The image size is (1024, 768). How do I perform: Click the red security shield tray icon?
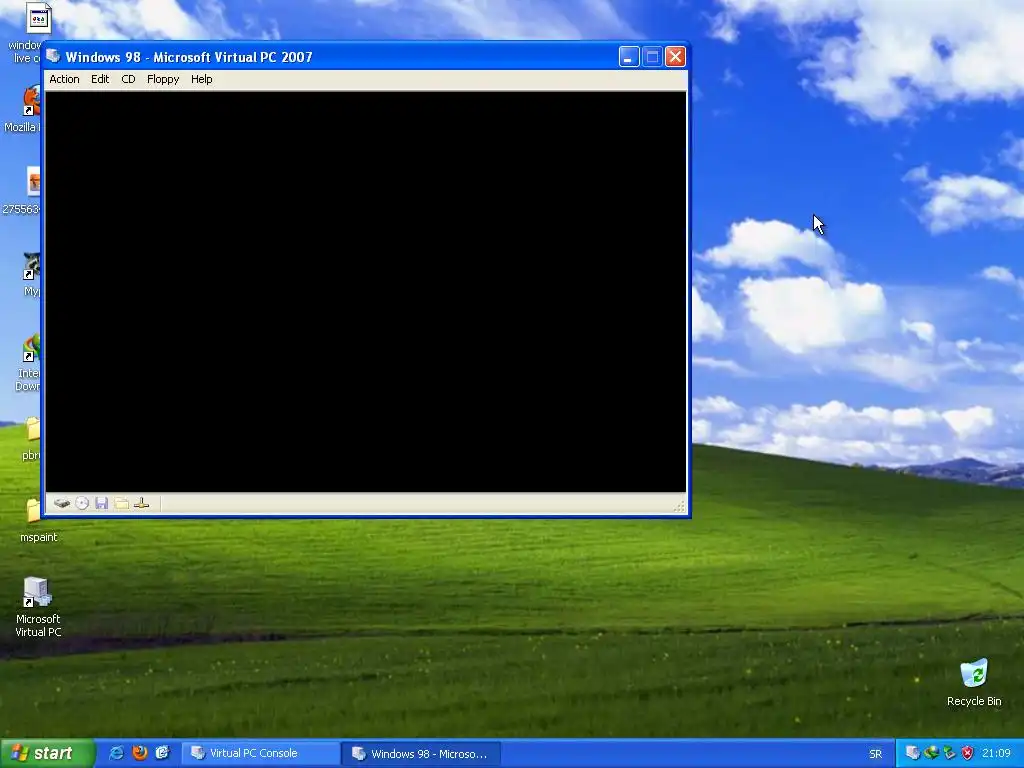[x=967, y=753]
